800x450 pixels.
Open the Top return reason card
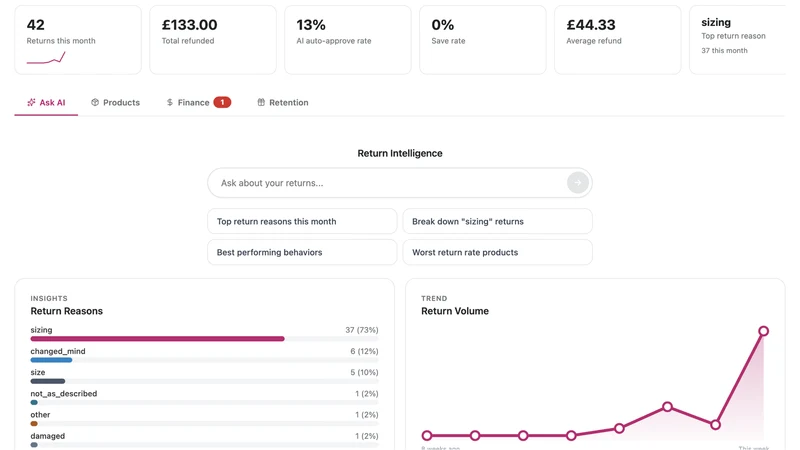pyautogui.click(x=738, y=40)
